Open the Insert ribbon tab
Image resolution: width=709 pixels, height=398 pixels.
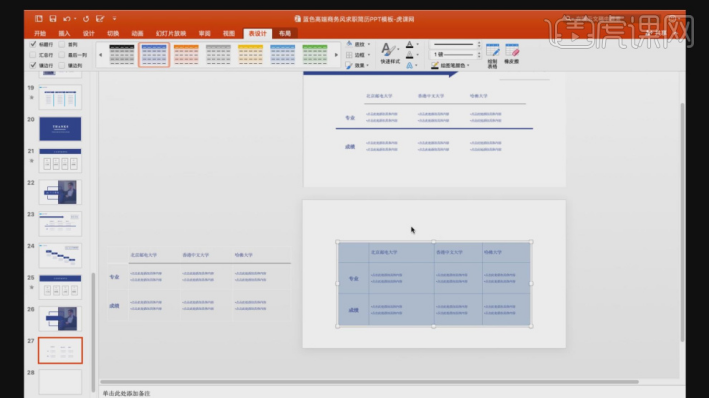(64, 33)
